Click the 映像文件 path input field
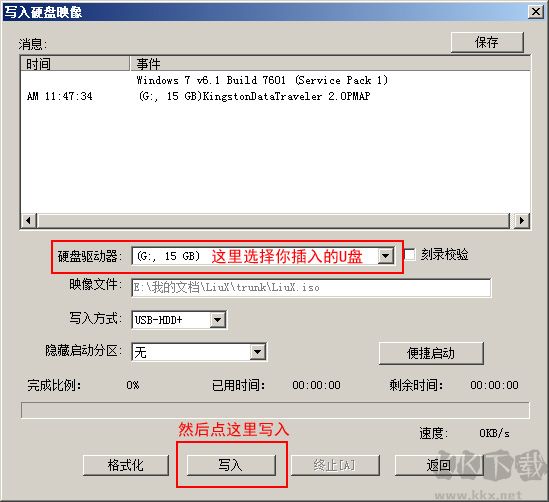This screenshot has height=502, width=549. [311, 288]
